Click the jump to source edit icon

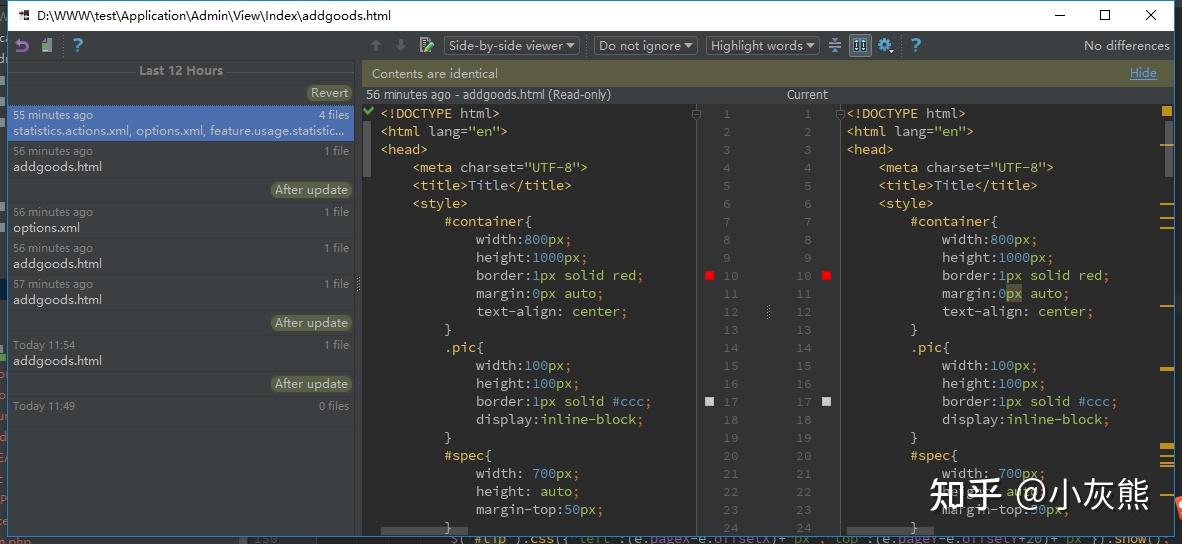427,45
